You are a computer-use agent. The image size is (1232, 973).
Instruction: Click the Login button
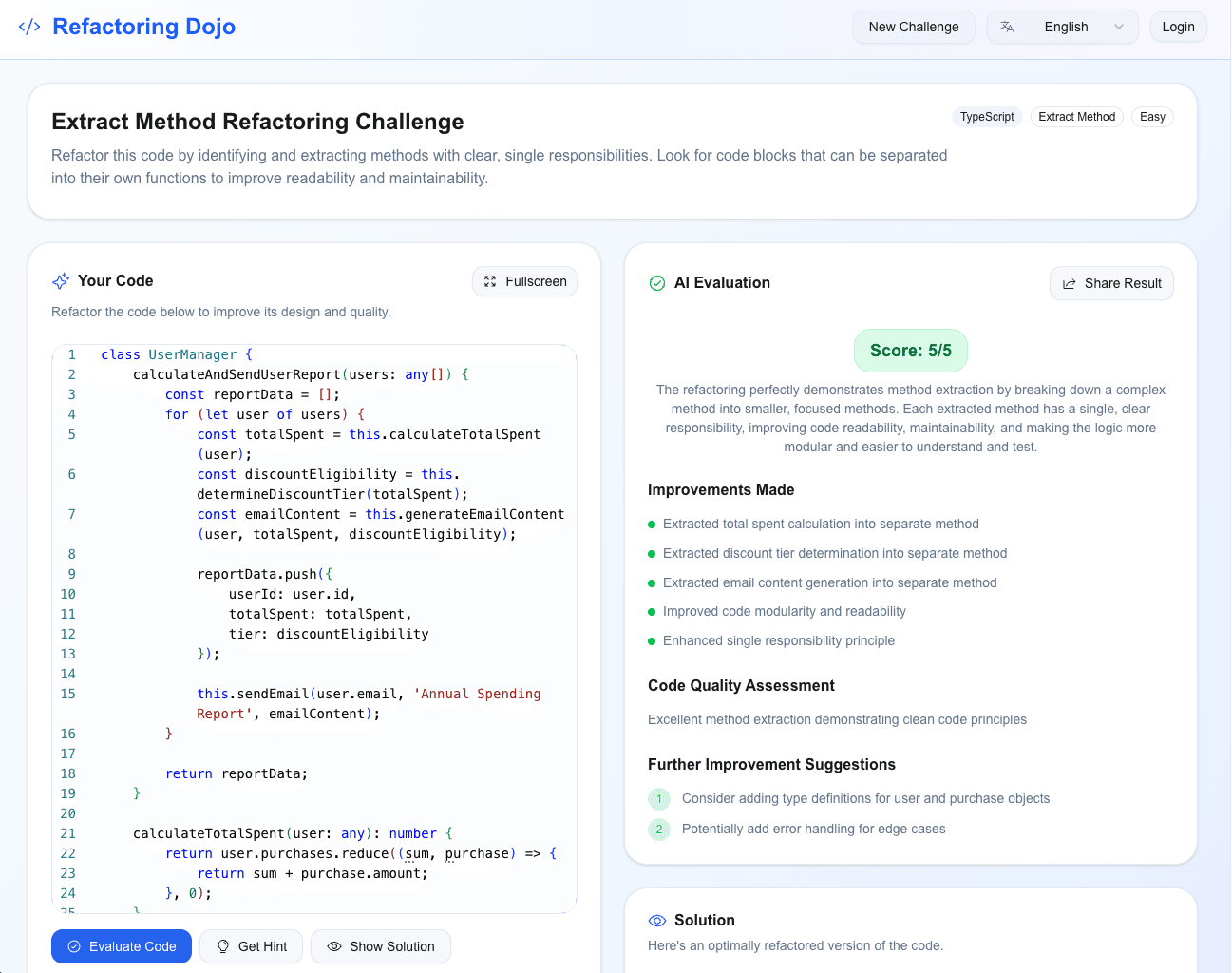point(1178,27)
